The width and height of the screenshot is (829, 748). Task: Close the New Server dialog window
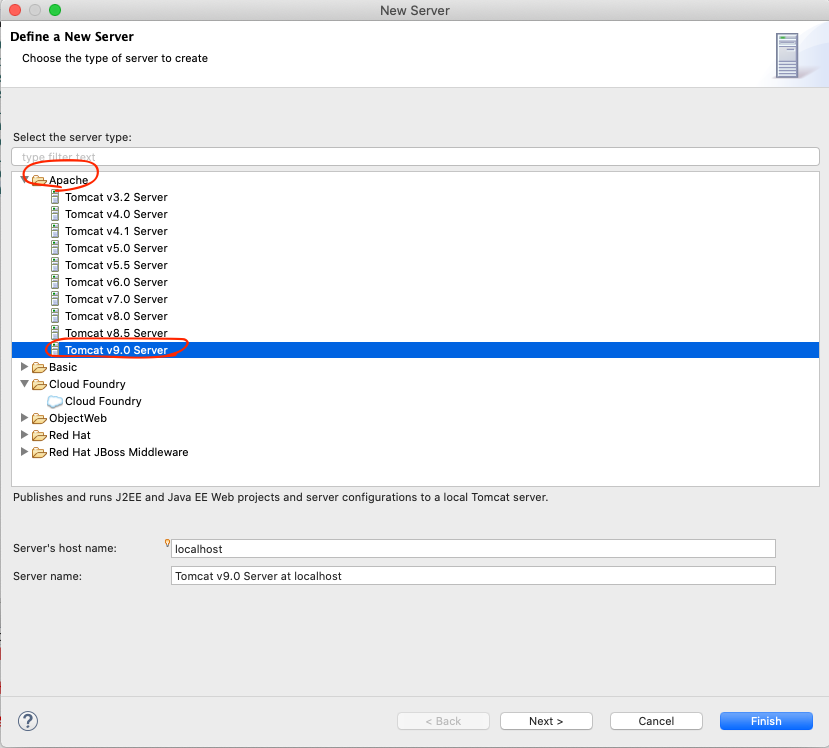tap(15, 10)
